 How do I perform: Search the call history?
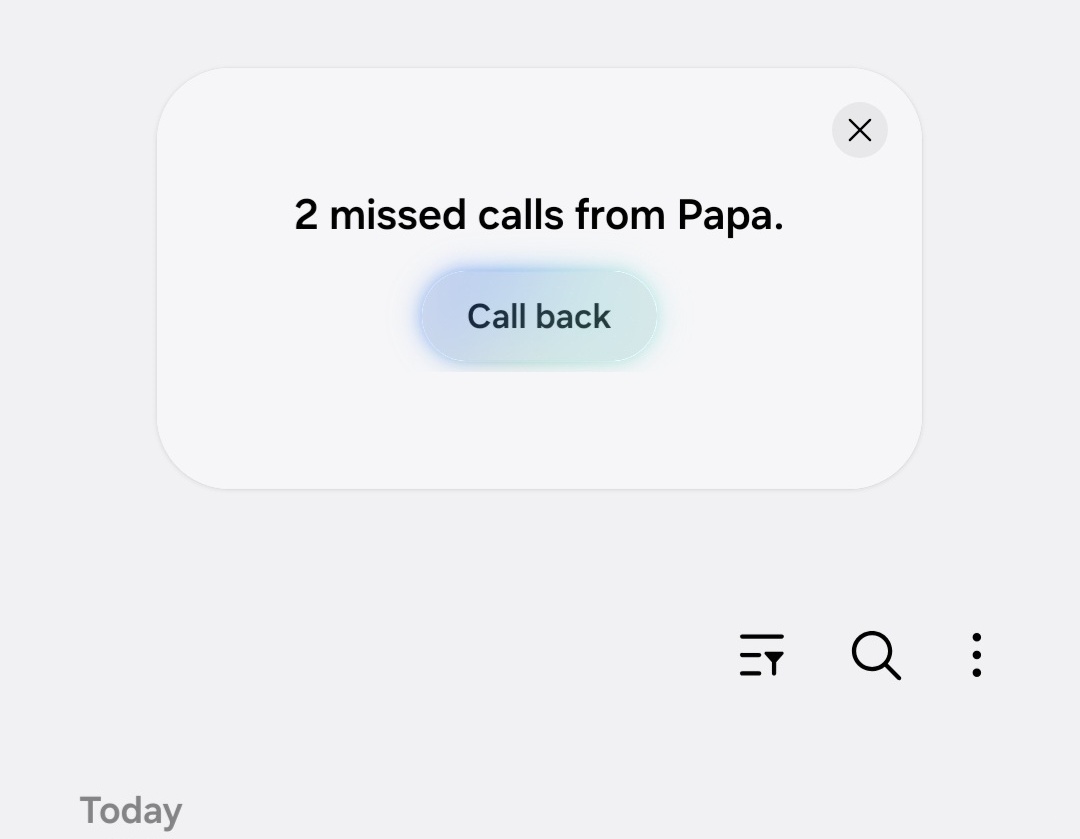pyautogui.click(x=876, y=655)
